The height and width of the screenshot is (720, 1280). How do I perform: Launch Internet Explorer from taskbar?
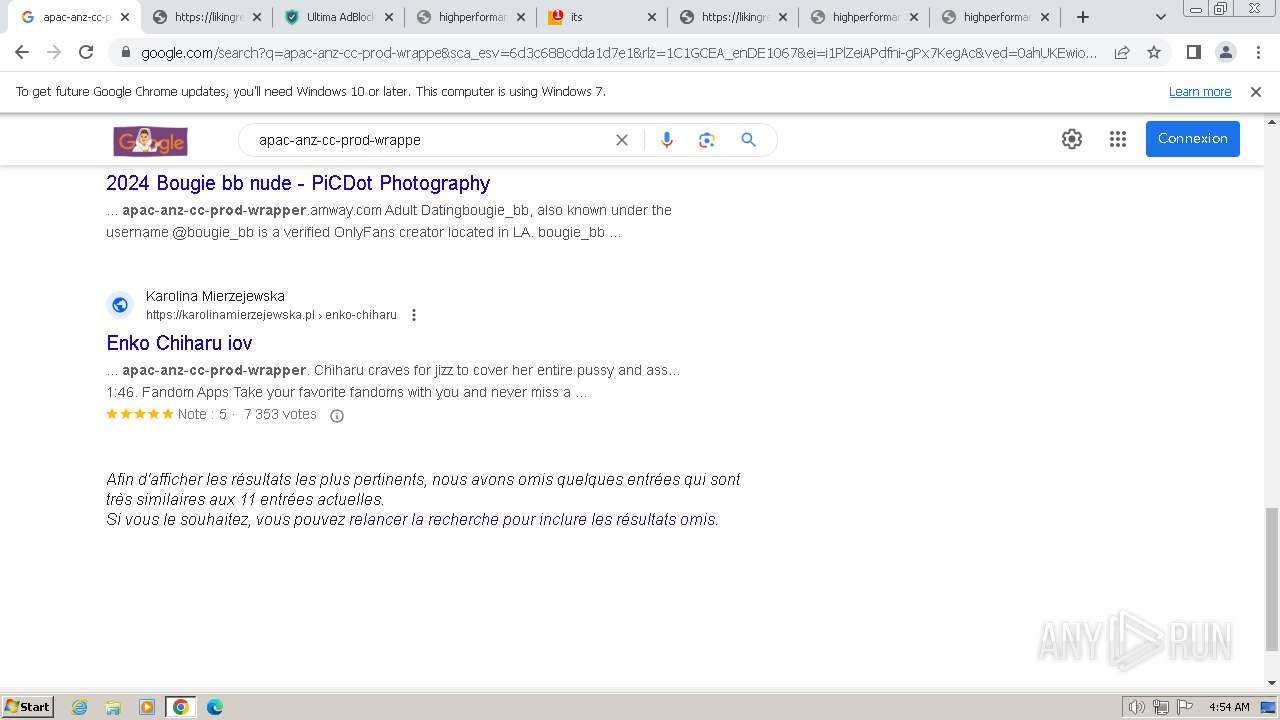[x=80, y=707]
